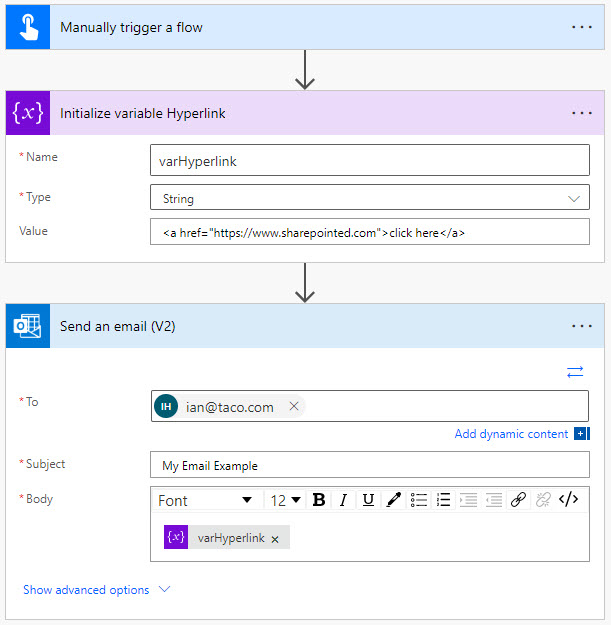Click the blue plus dynamic content icon

pyautogui.click(x=582, y=434)
